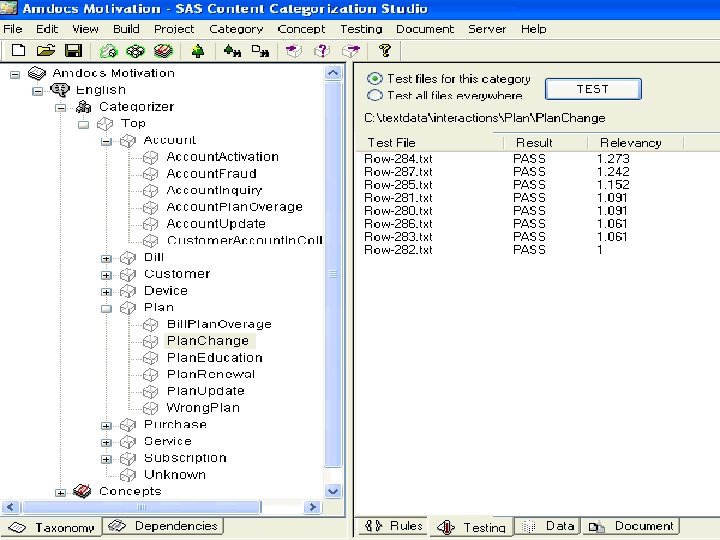This screenshot has height=540, width=720.
Task: Click tree scrollbar up arrow
Action: [333, 73]
